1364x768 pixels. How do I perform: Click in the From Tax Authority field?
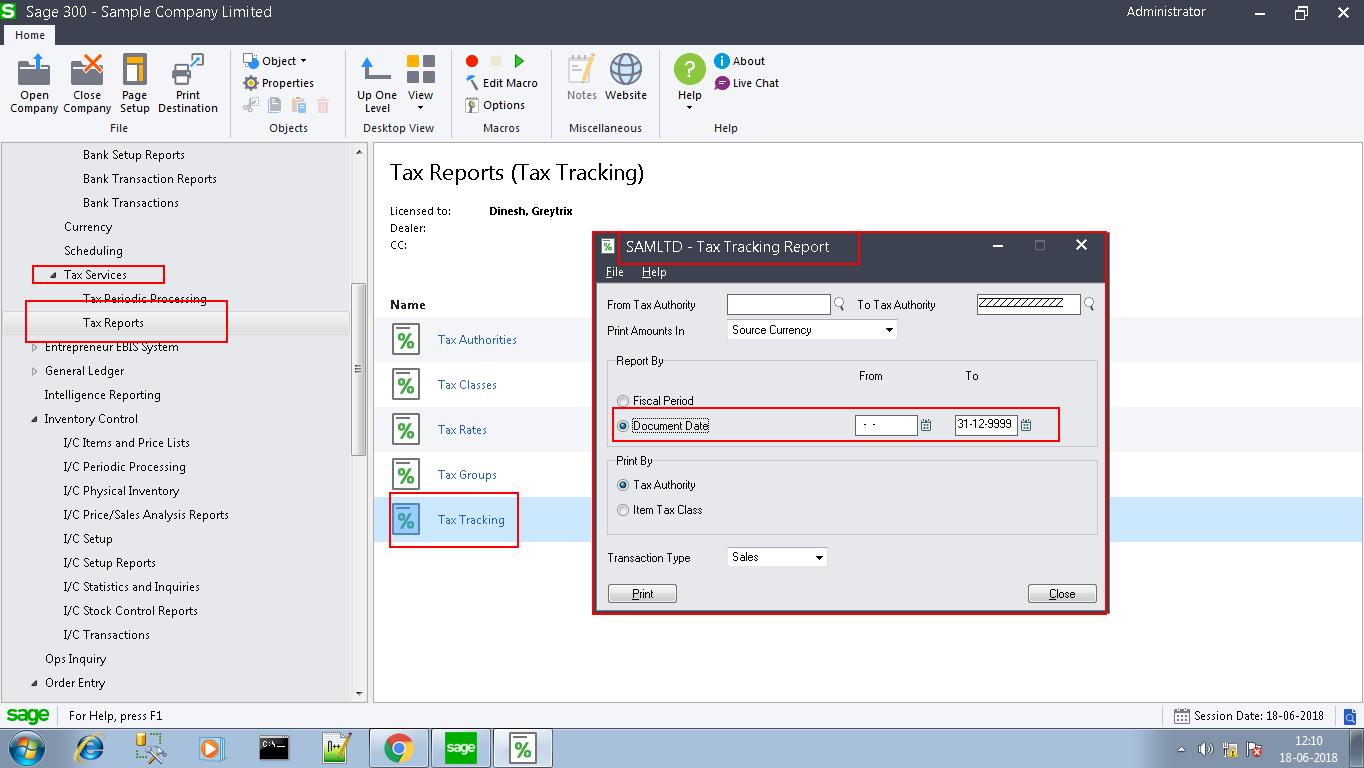[x=779, y=305]
